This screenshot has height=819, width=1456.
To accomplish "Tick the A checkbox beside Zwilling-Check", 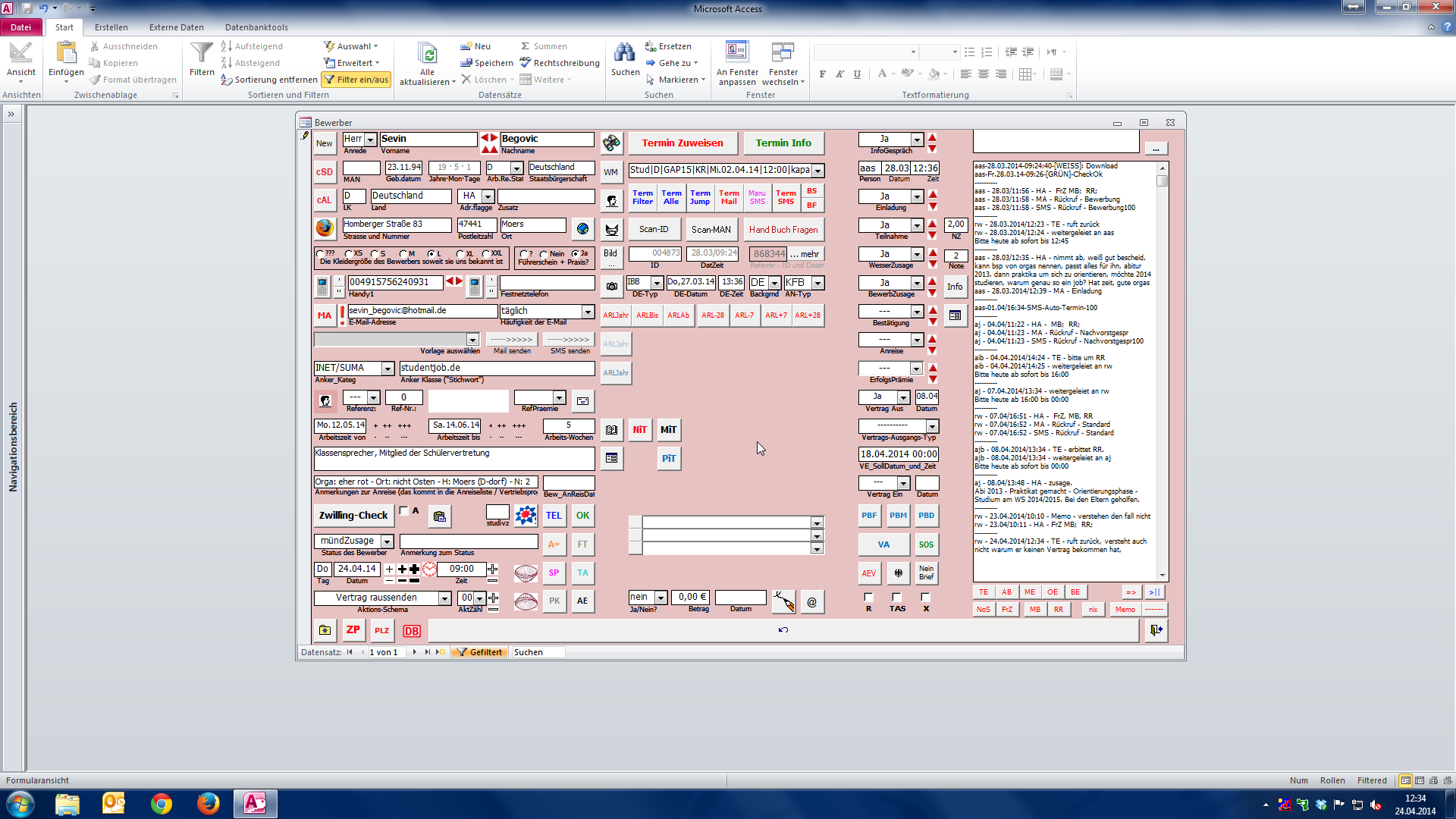I will 404,511.
